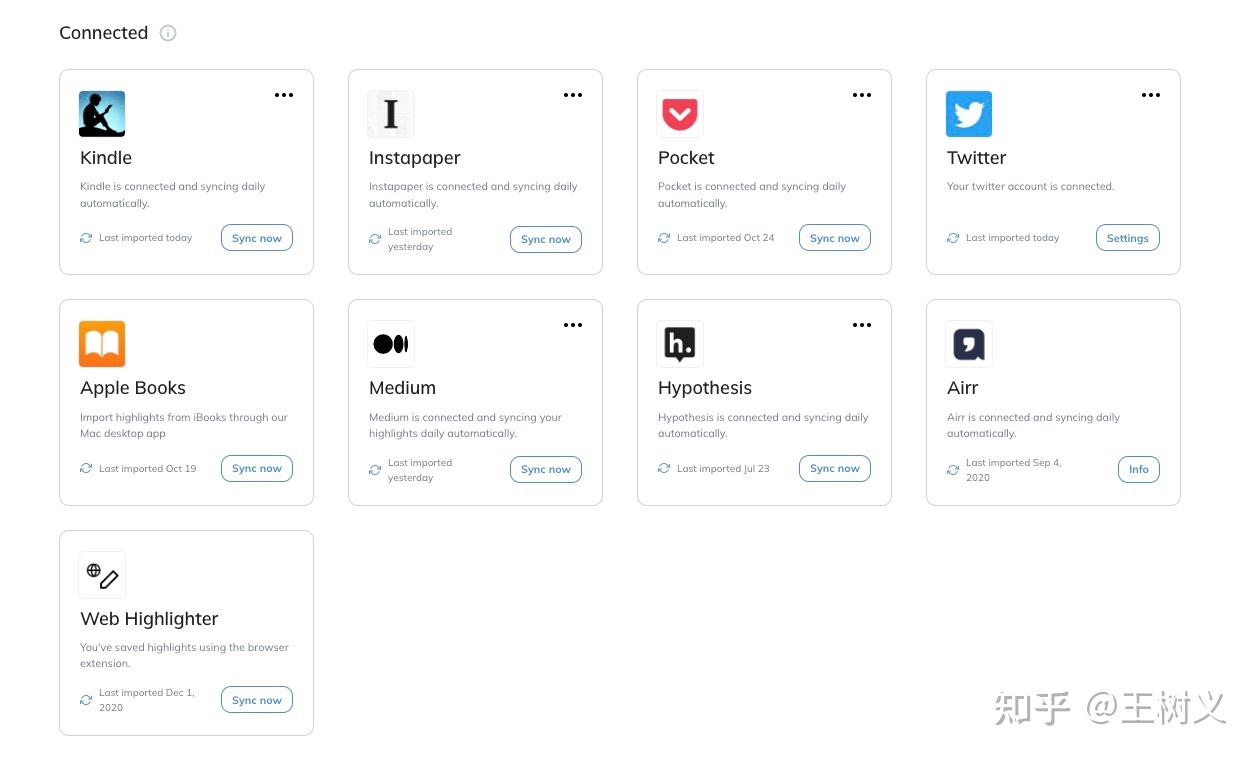Click the Airr Info button
Image resolution: width=1259 pixels, height=758 pixels.
tap(1138, 469)
